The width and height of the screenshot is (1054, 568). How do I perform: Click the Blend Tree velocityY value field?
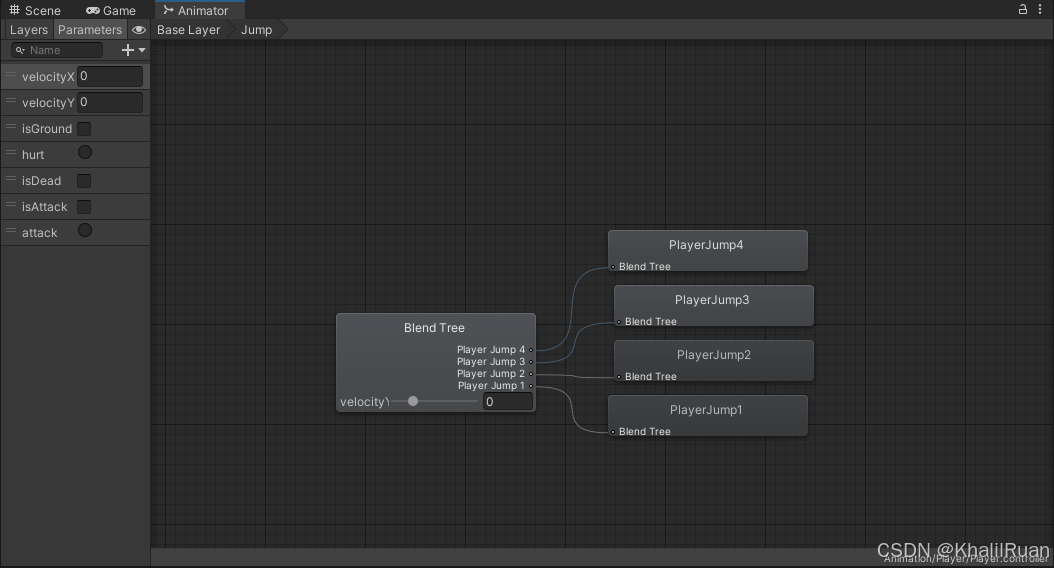[508, 401]
